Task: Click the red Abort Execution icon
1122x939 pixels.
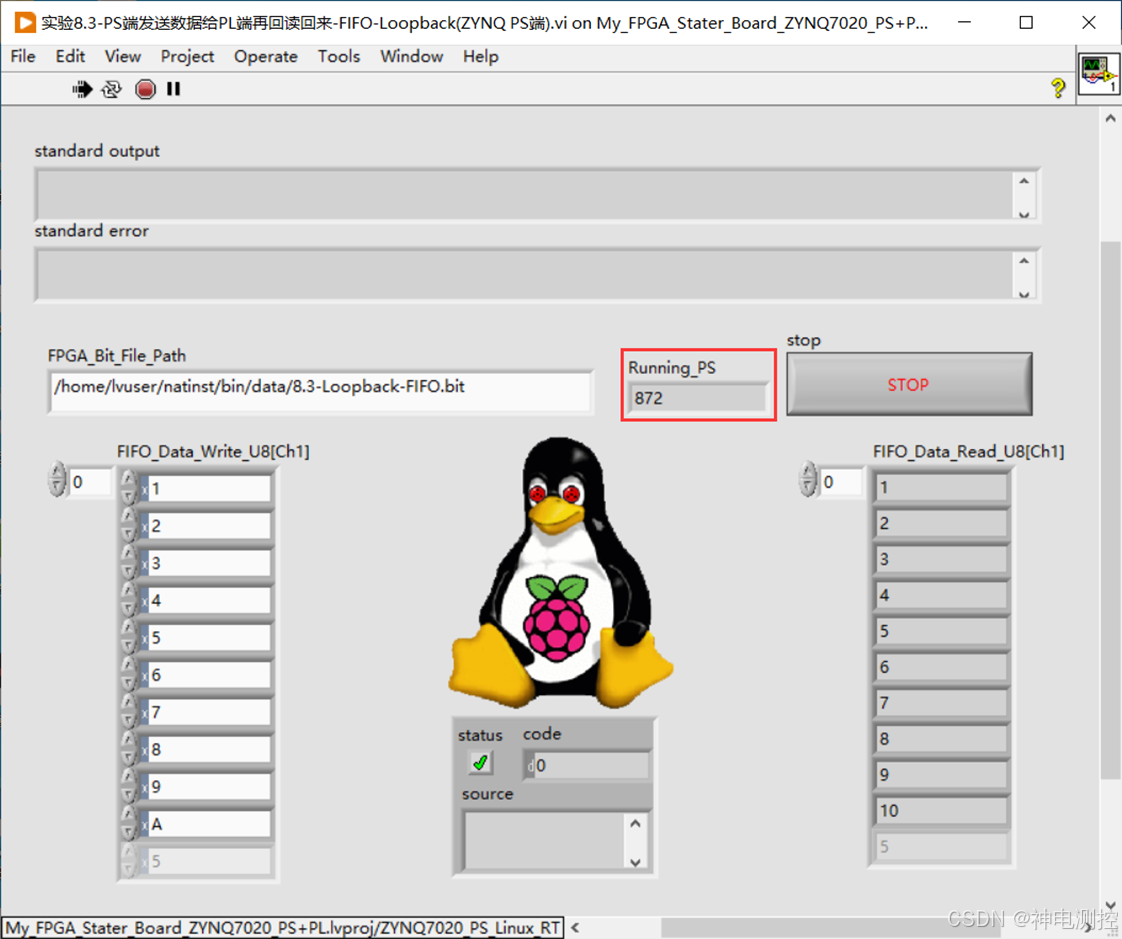Action: click(x=145, y=89)
